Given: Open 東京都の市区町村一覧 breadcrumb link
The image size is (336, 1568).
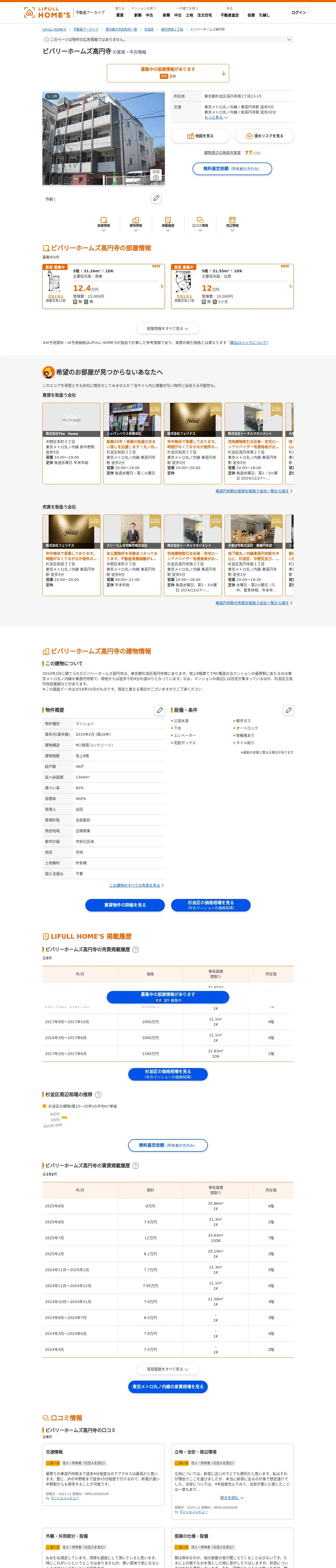Looking at the screenshot, I should pos(121,29).
